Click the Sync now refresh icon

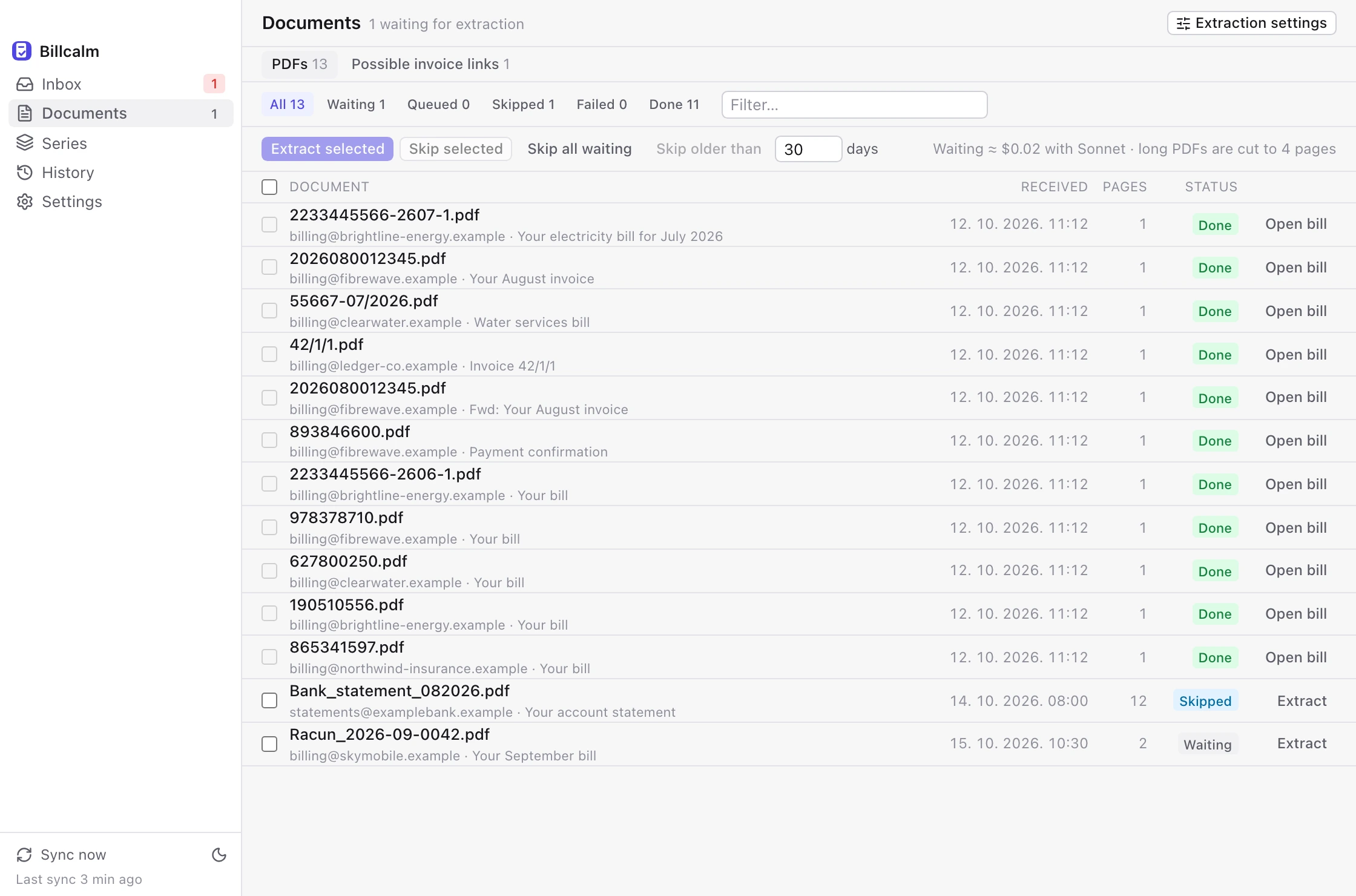(x=24, y=855)
